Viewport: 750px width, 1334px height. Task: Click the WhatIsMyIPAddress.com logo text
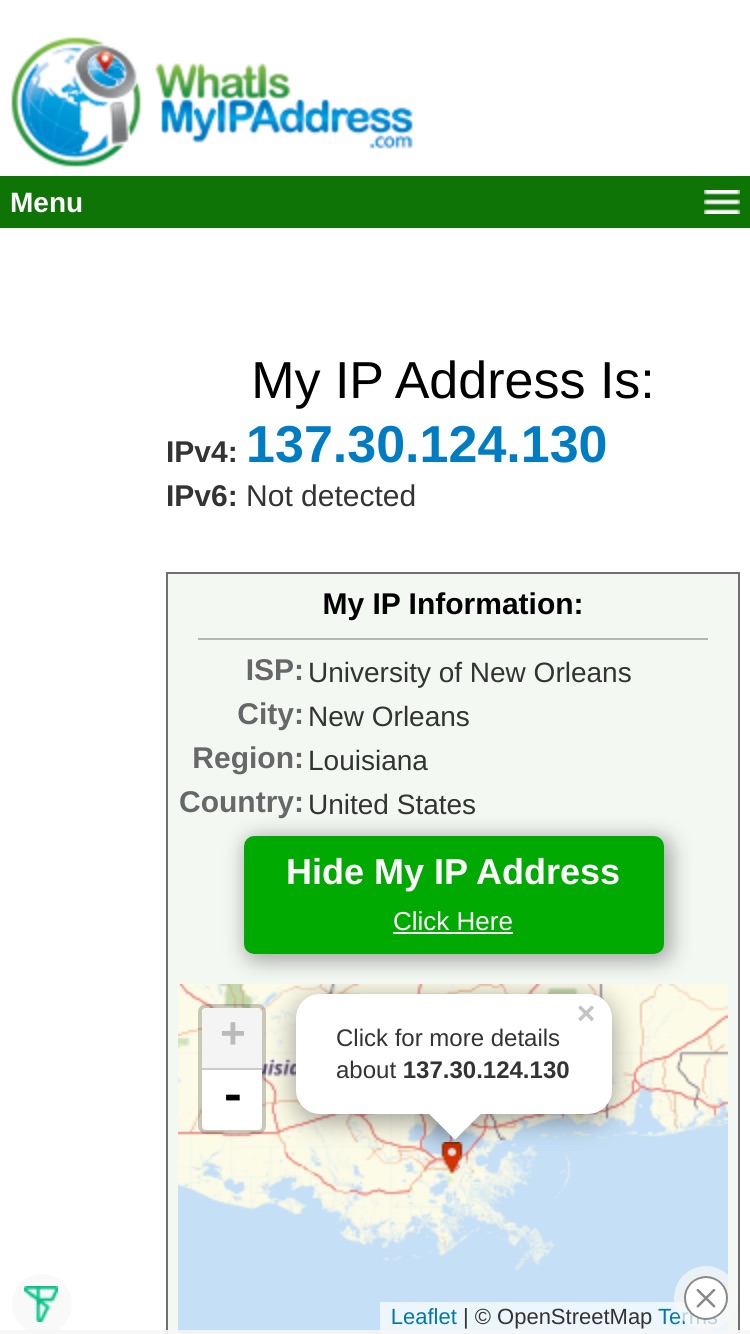pyautogui.click(x=285, y=105)
